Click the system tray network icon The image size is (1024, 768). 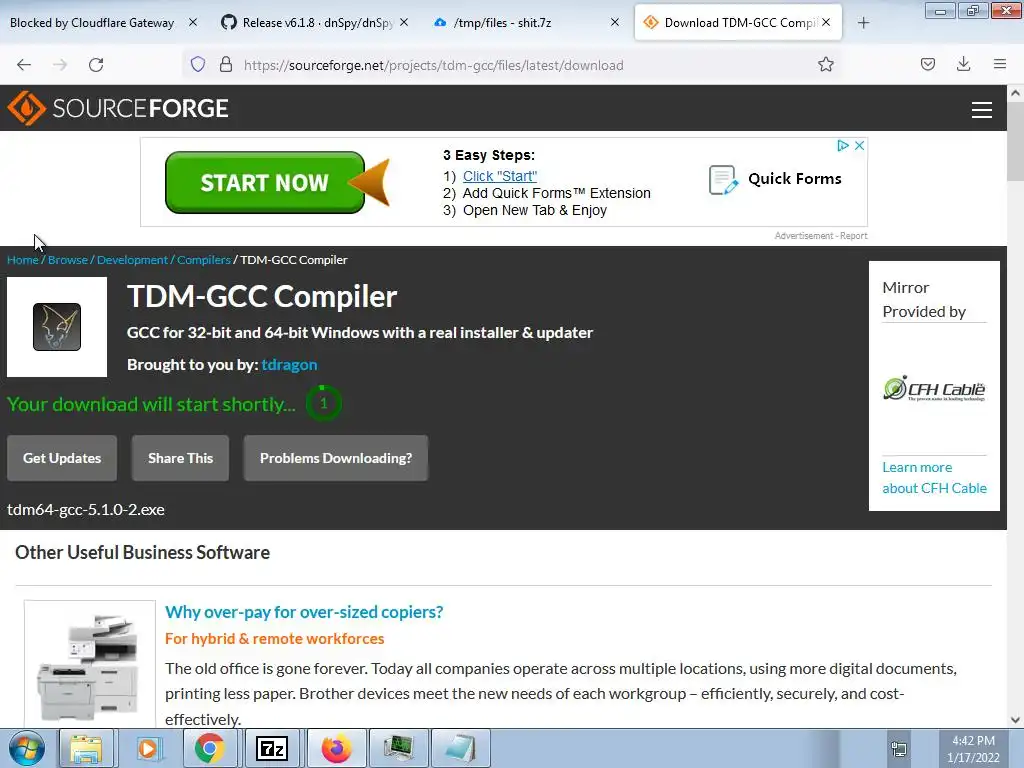(x=899, y=749)
